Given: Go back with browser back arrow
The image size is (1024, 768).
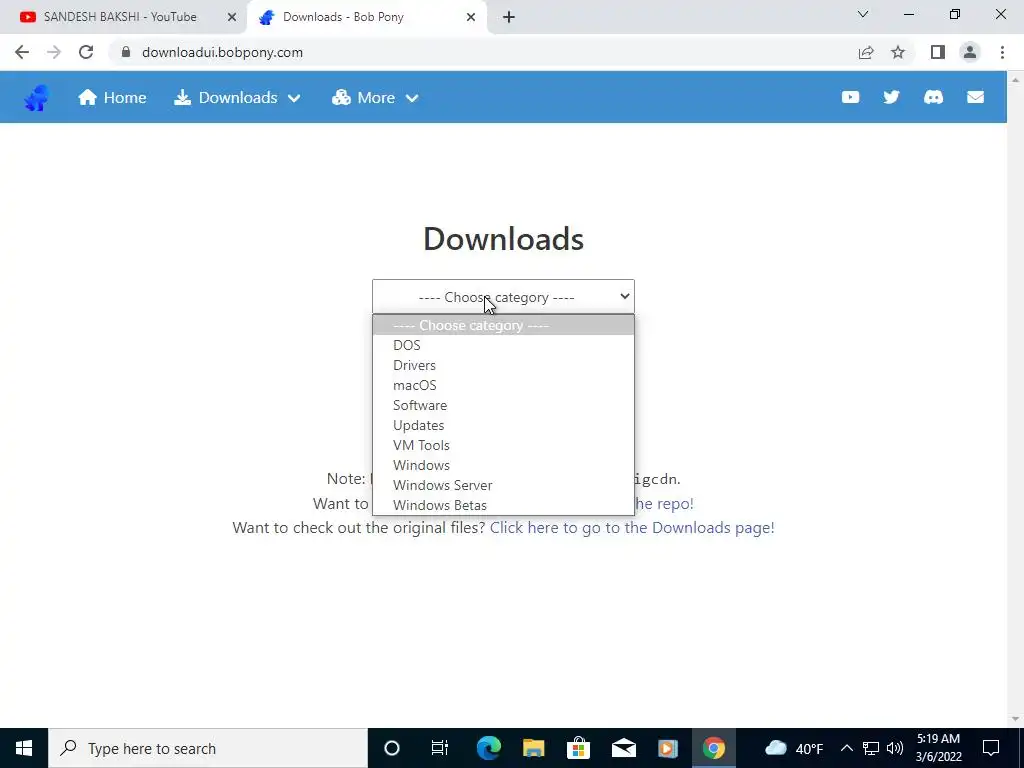Looking at the screenshot, I should [x=22, y=52].
